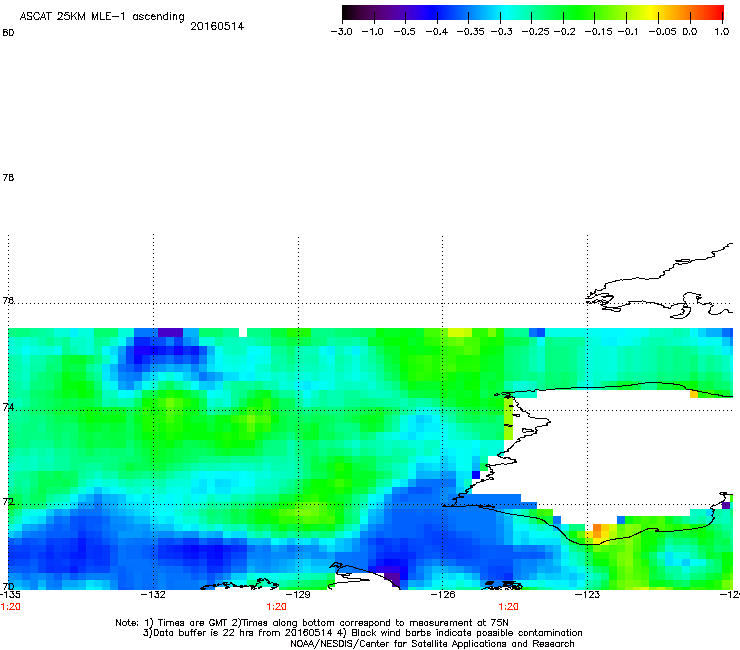Click the -0.15 color scale label
The width and height of the screenshot is (740, 650).
(x=598, y=32)
